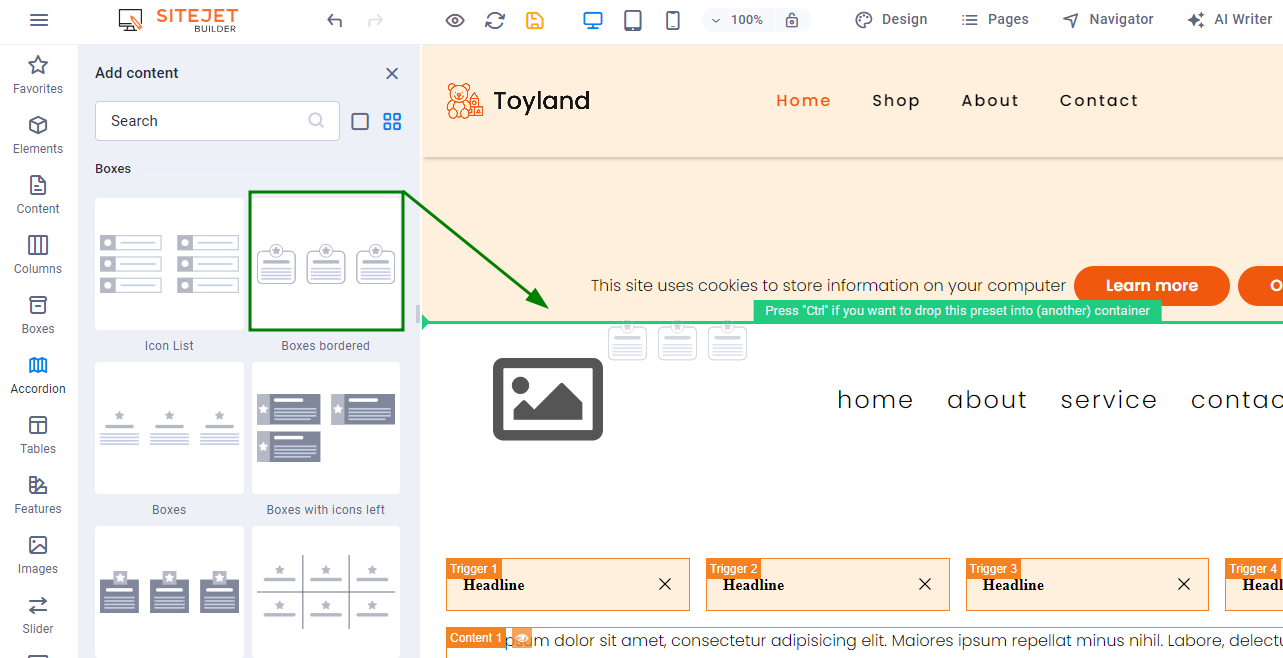The height and width of the screenshot is (658, 1283).
Task: Switch presets to single-column list view
Action: coord(360,121)
